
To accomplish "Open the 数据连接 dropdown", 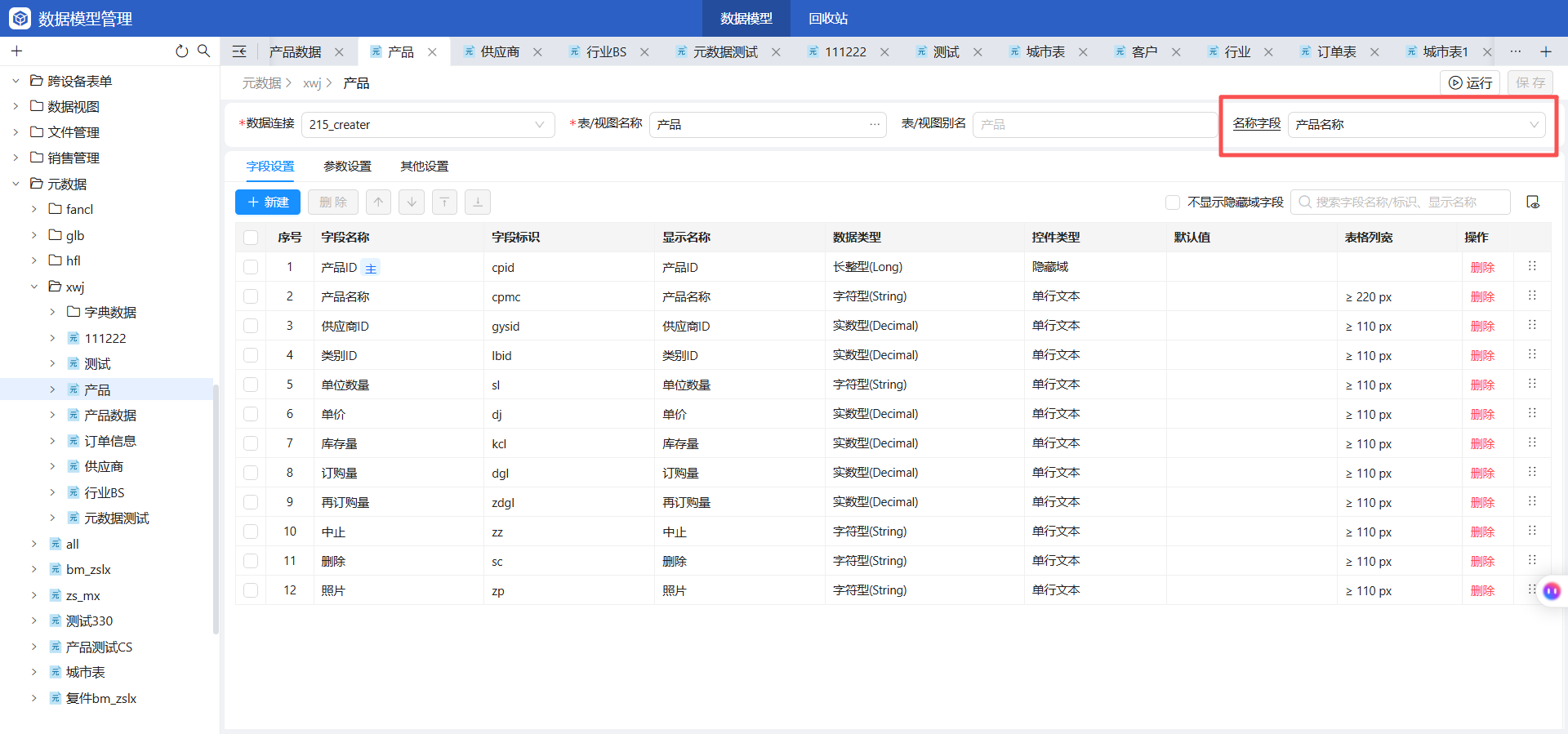I will 428,125.
